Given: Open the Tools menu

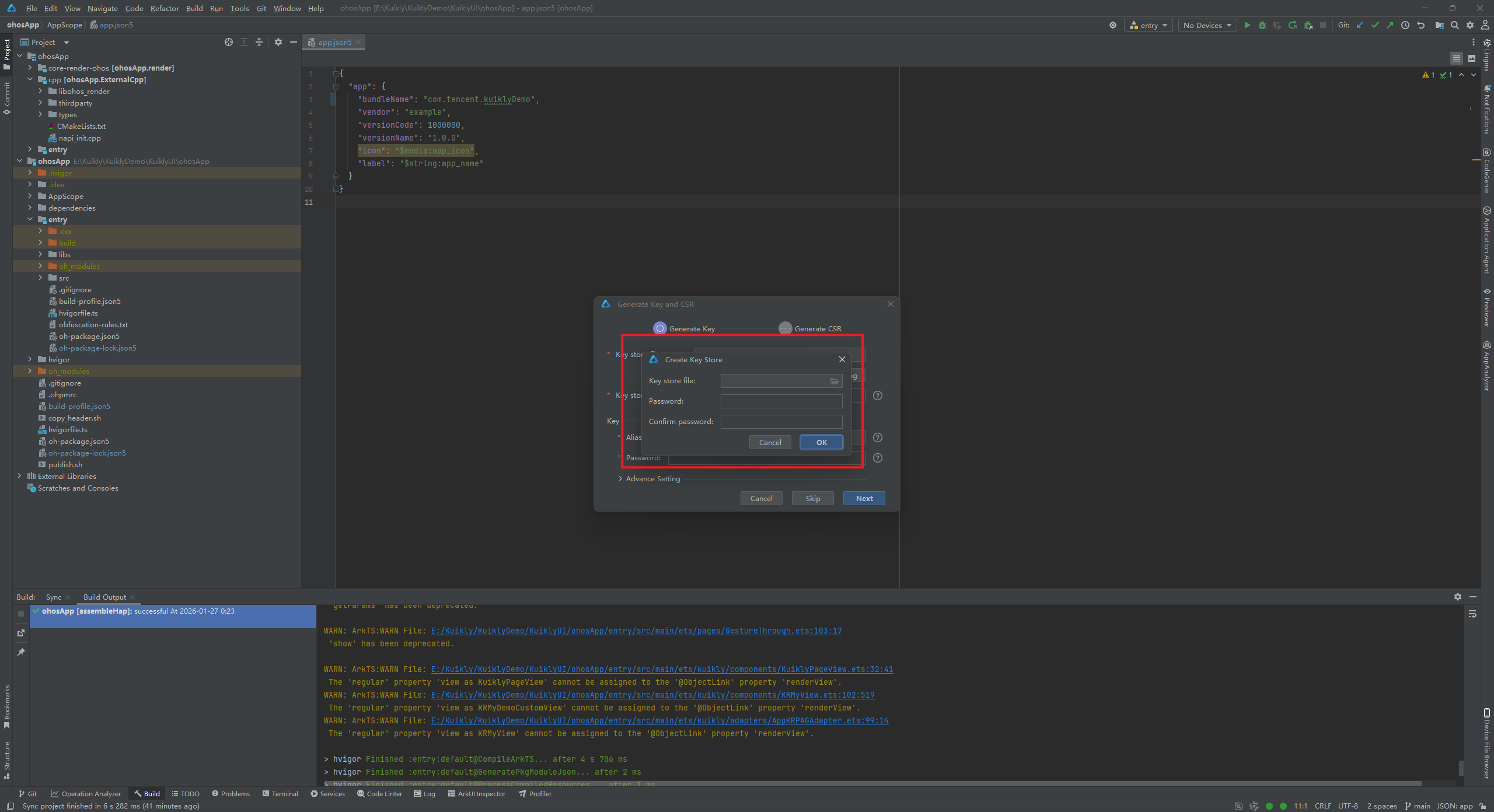Looking at the screenshot, I should tap(239, 8).
